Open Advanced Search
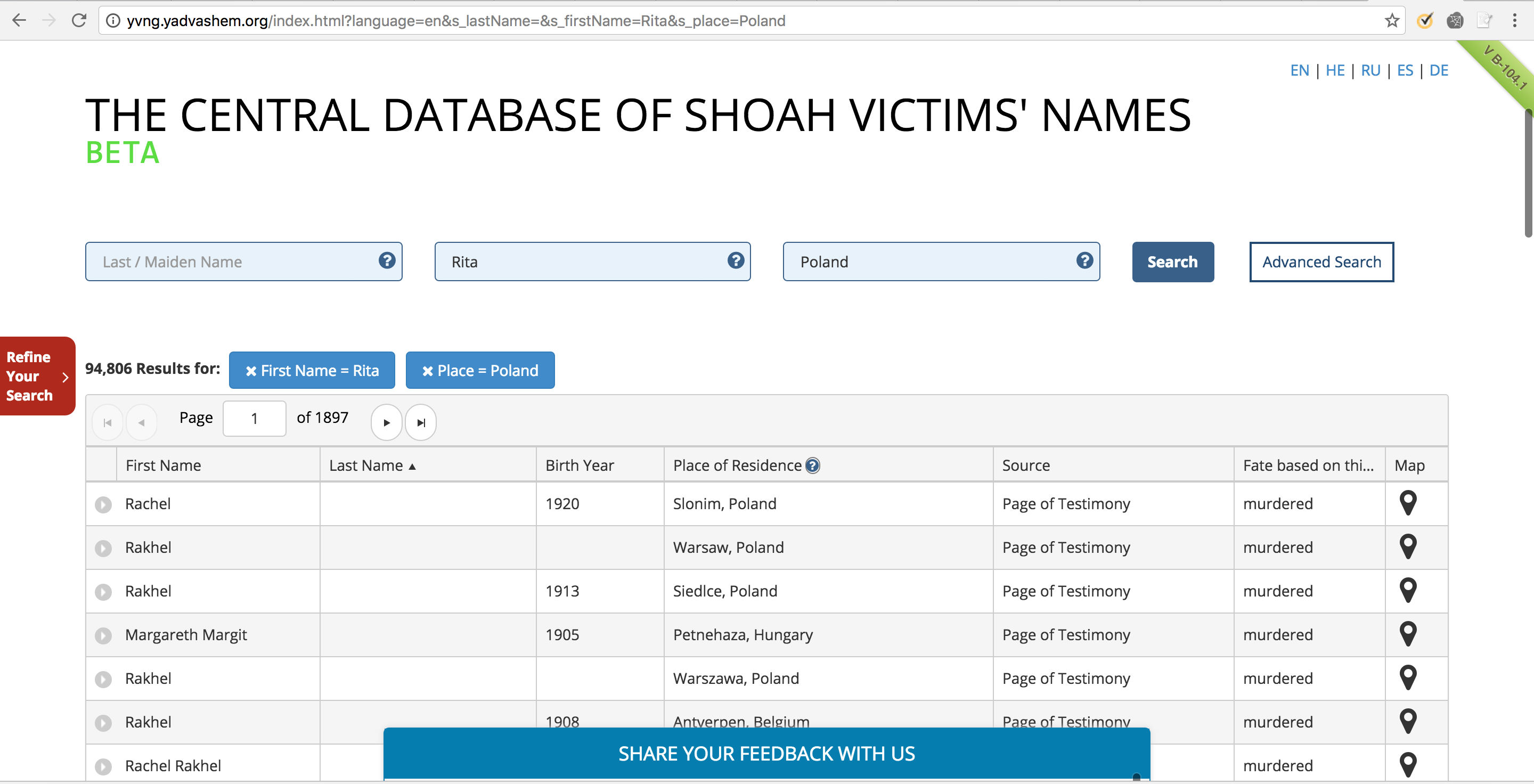 (1321, 262)
